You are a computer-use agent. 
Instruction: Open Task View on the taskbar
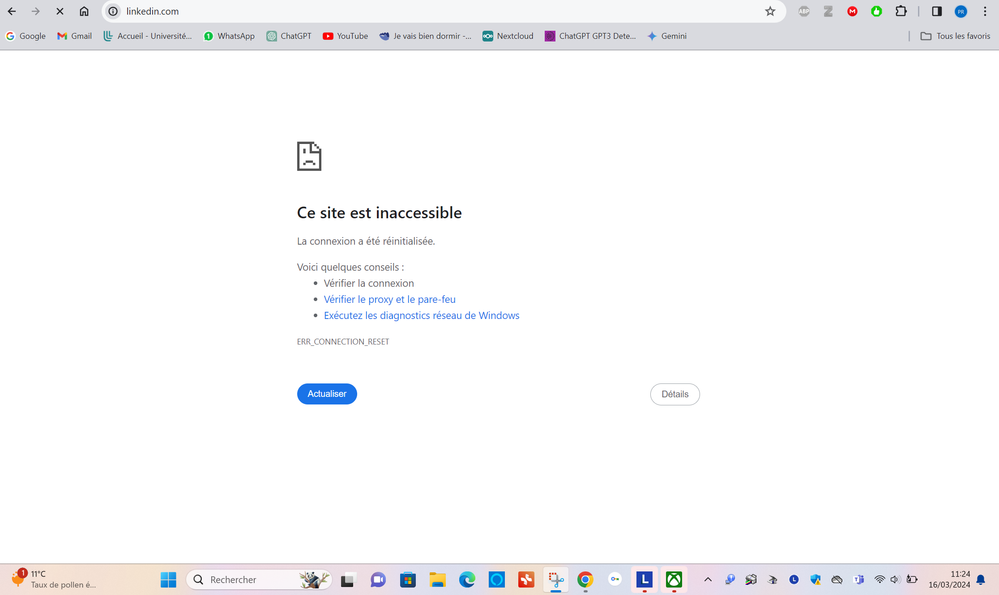(x=347, y=580)
